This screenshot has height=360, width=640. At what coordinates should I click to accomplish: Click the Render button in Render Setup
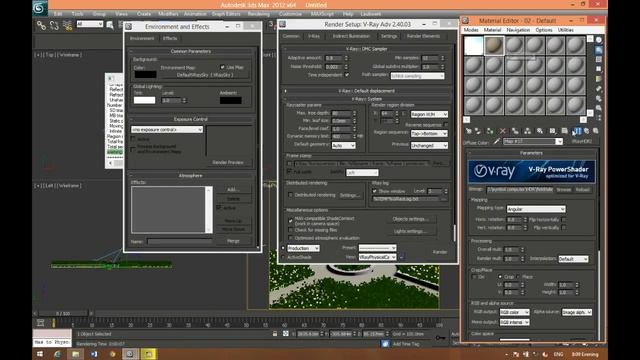coord(440,252)
